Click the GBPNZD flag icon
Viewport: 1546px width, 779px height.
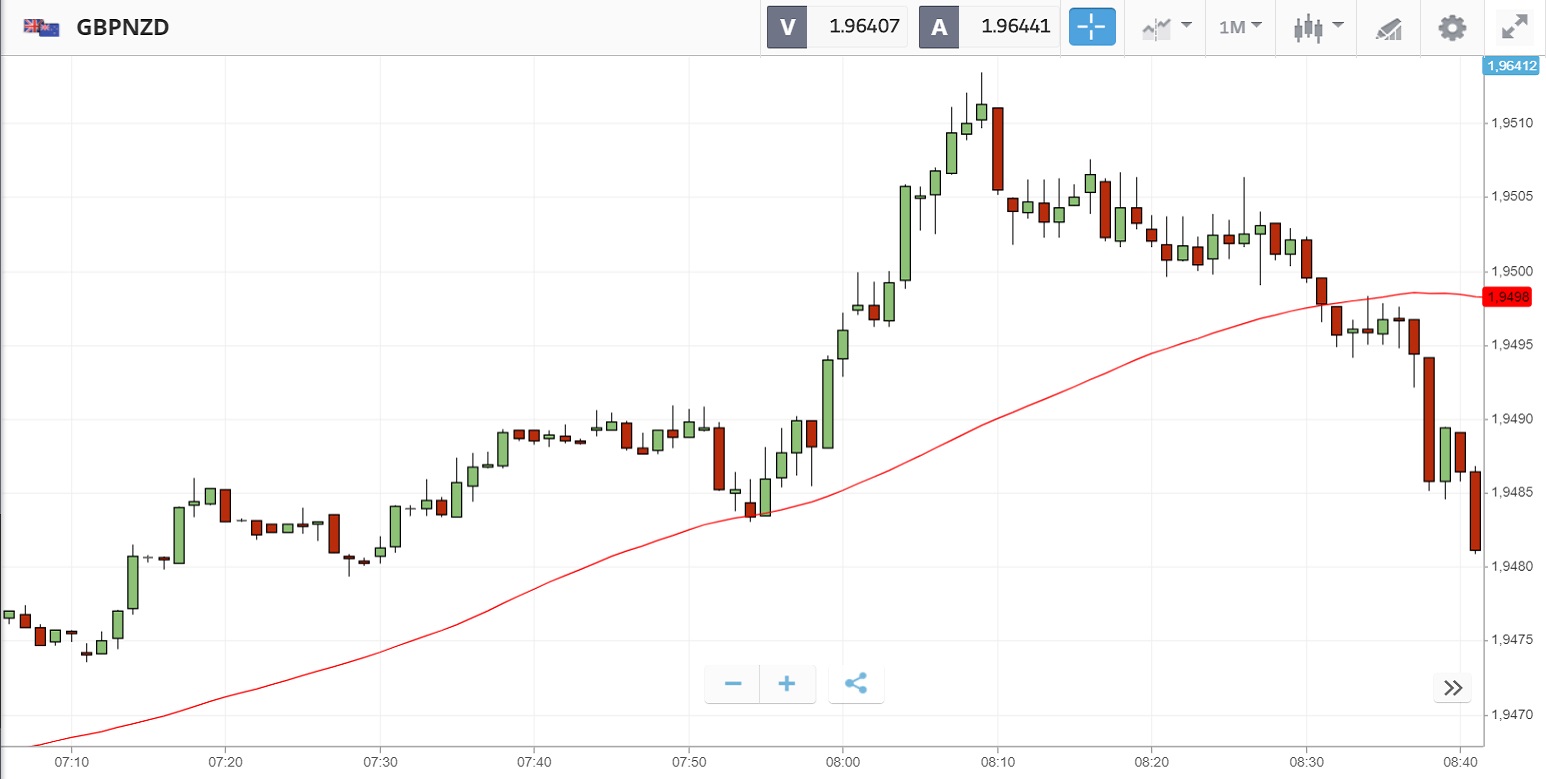coord(41,27)
